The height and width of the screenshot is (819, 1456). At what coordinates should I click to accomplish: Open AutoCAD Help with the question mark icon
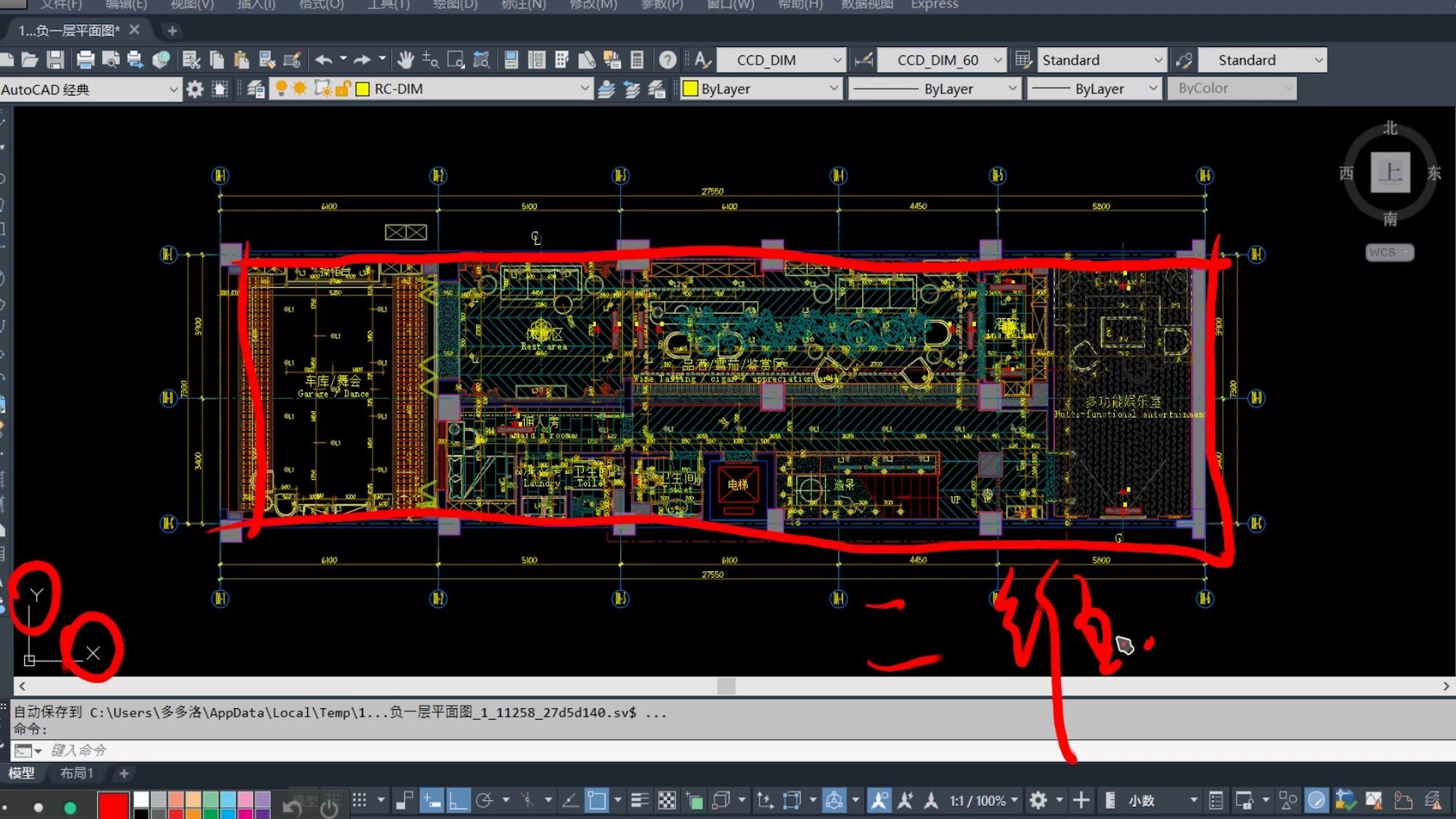click(x=667, y=59)
